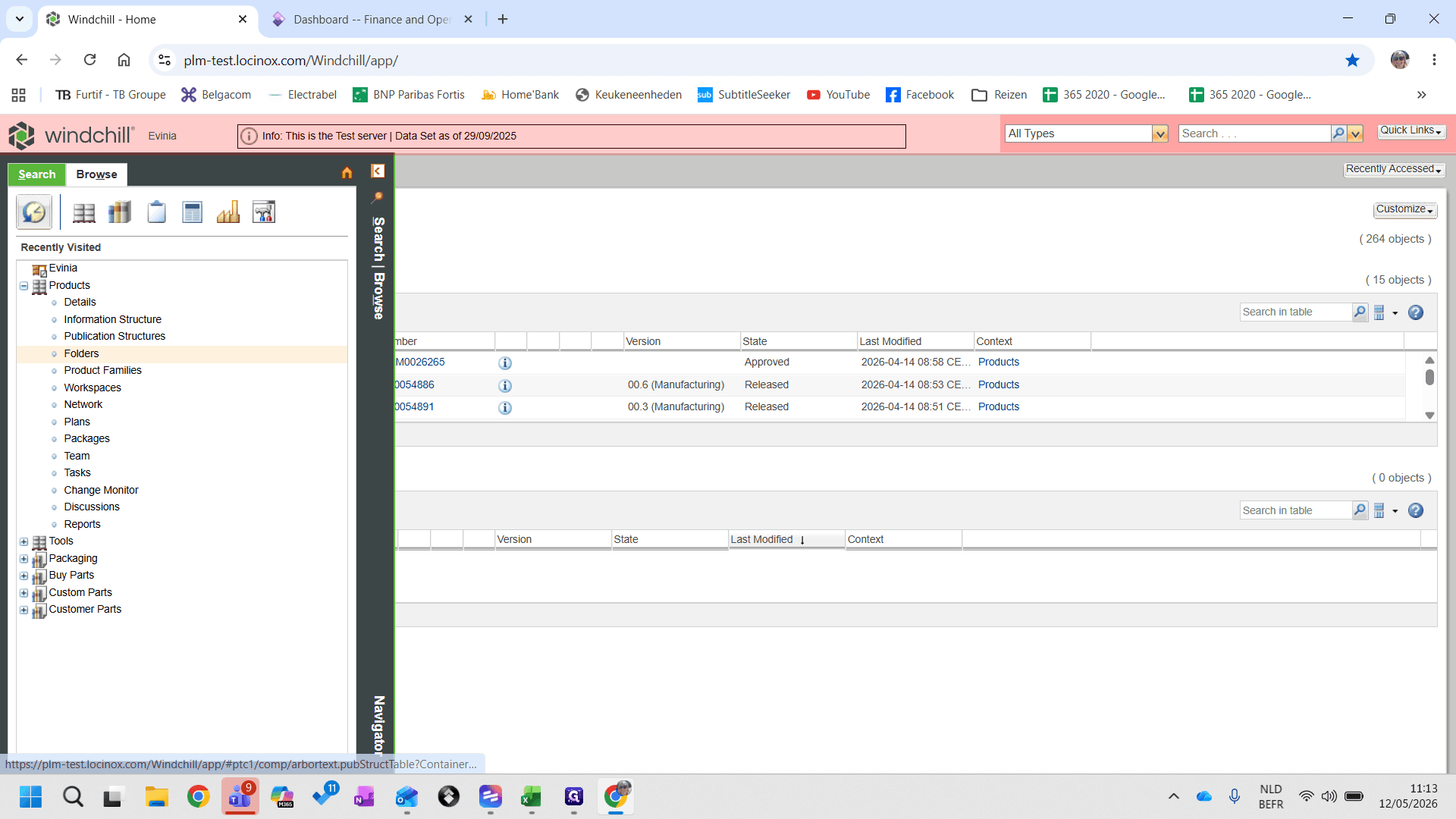Open the Products context link for M0026265
1456x819 pixels.
tap(998, 362)
